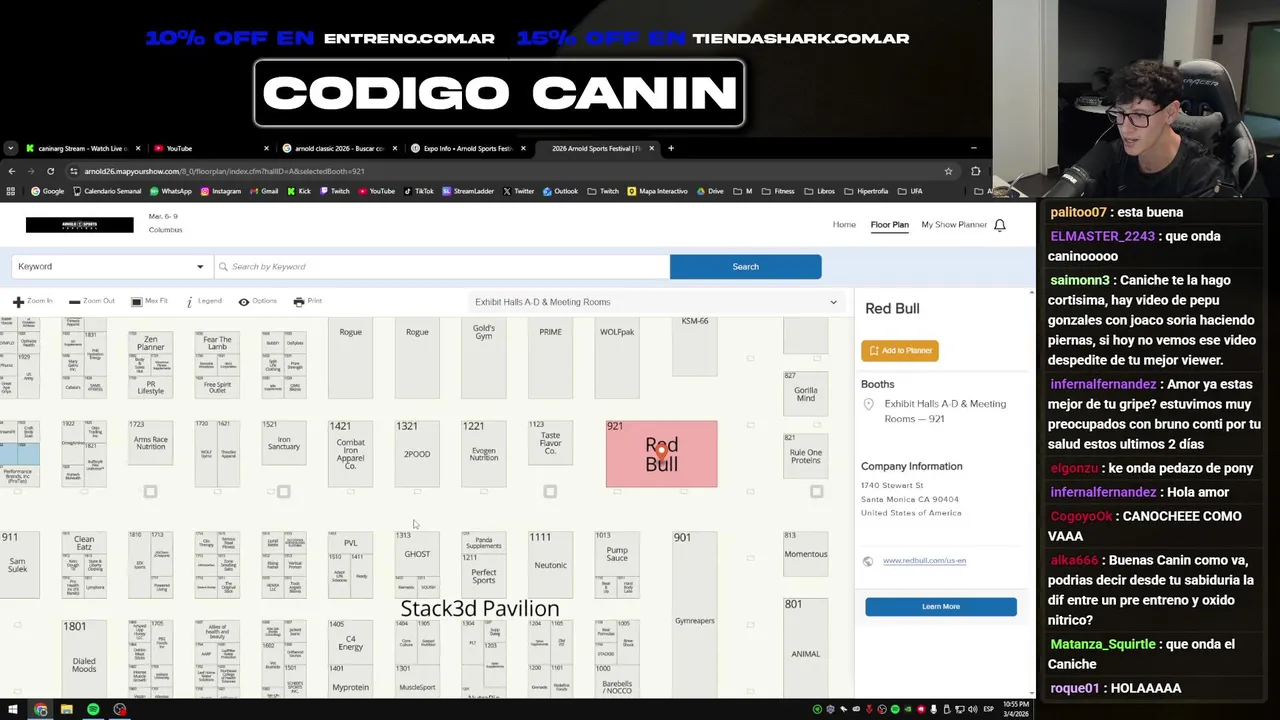1280x720 pixels.
Task: Print the floor plan
Action: pyautogui.click(x=308, y=301)
